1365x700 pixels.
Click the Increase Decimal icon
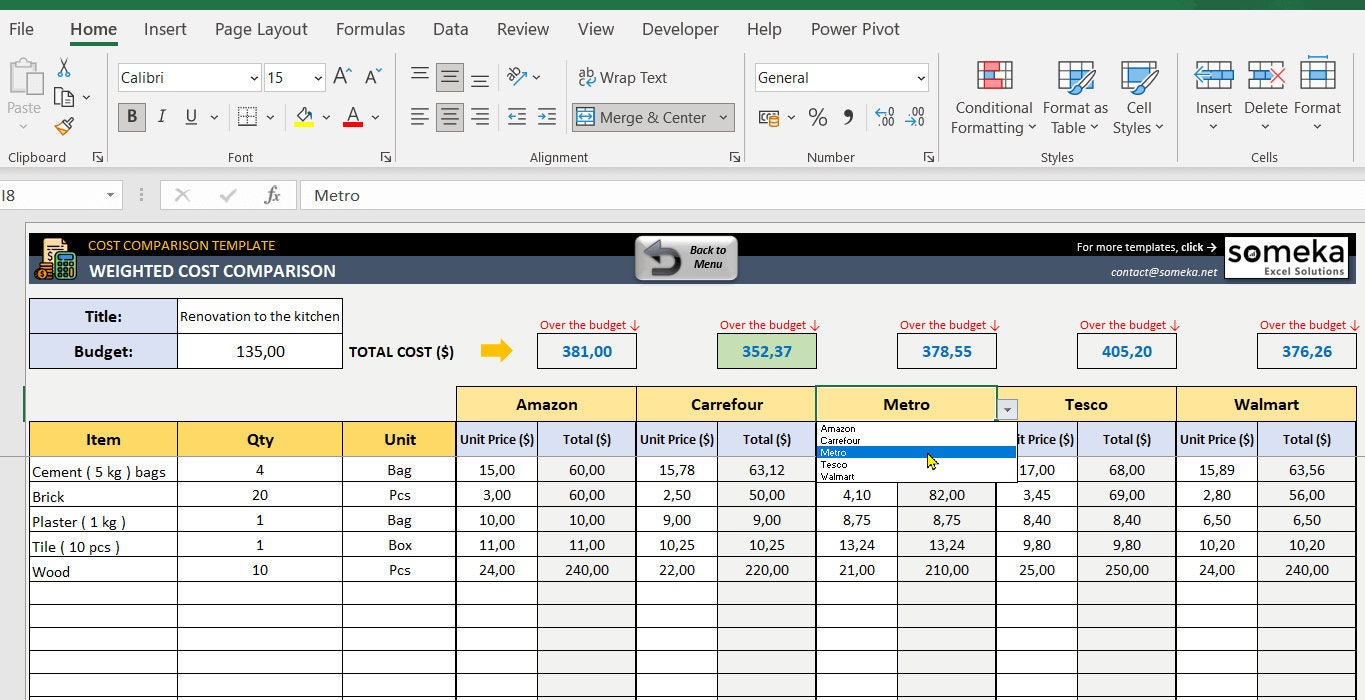(x=885, y=117)
